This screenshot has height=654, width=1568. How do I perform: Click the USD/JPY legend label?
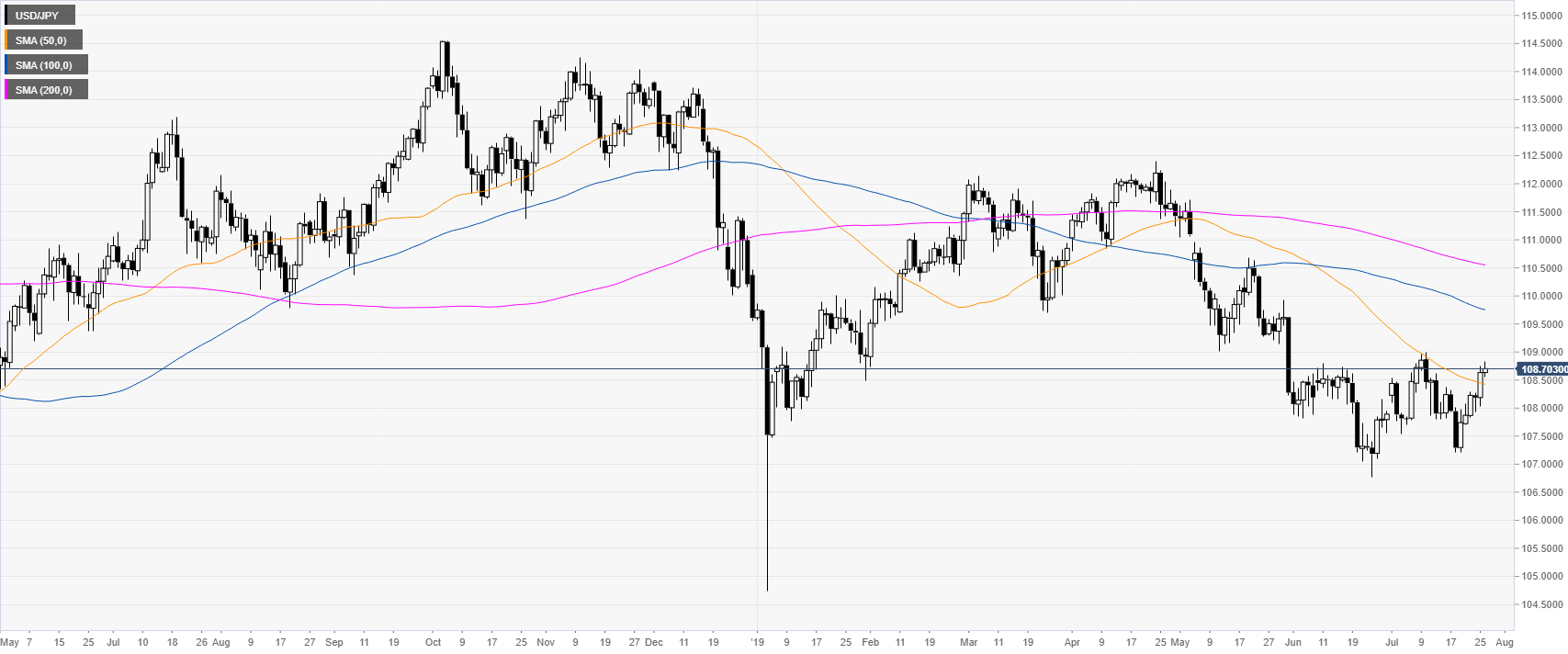(38, 16)
